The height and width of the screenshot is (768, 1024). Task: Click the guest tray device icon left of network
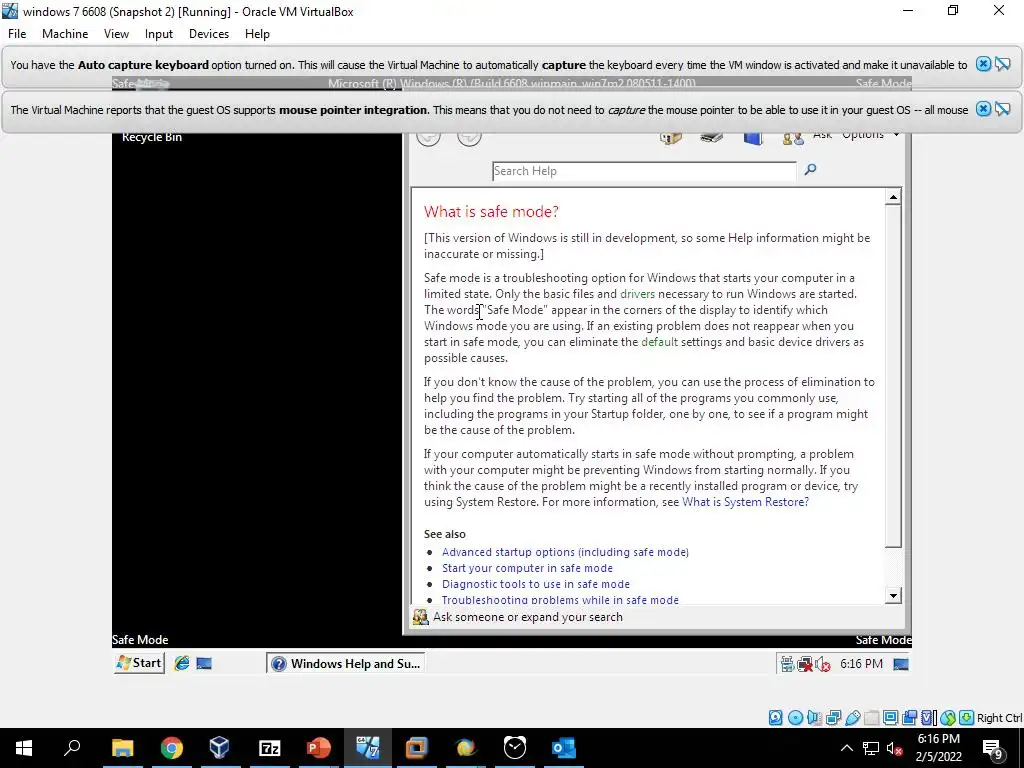pos(788,664)
